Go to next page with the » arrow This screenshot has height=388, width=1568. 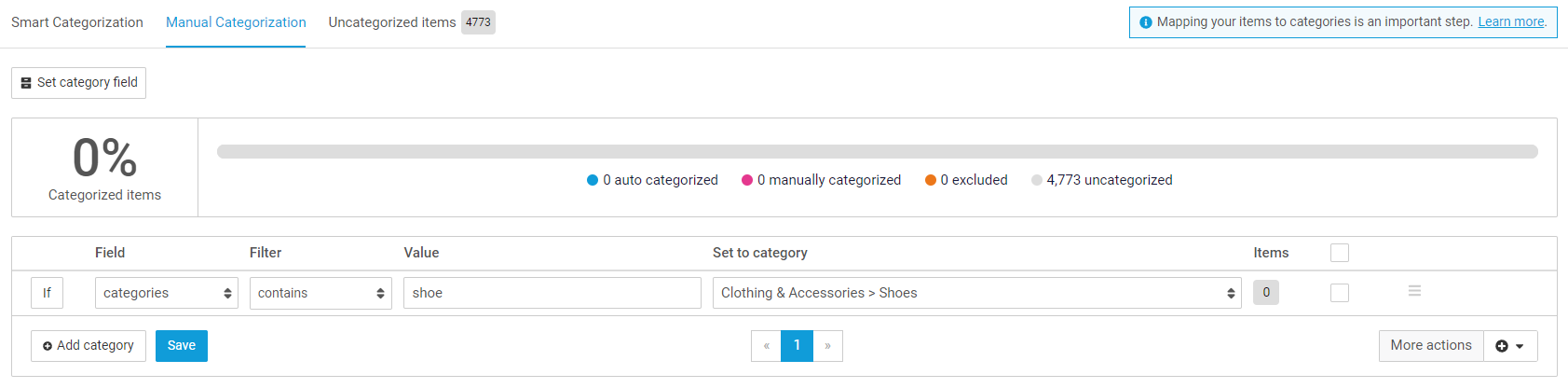[x=827, y=346]
